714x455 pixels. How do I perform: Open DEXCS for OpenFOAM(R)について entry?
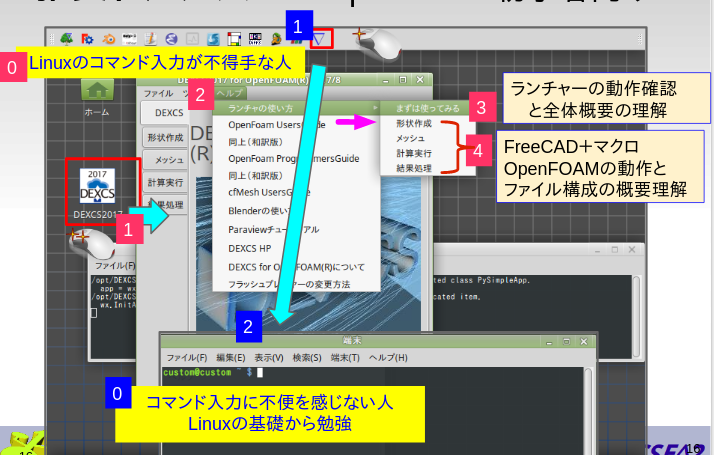click(296, 267)
